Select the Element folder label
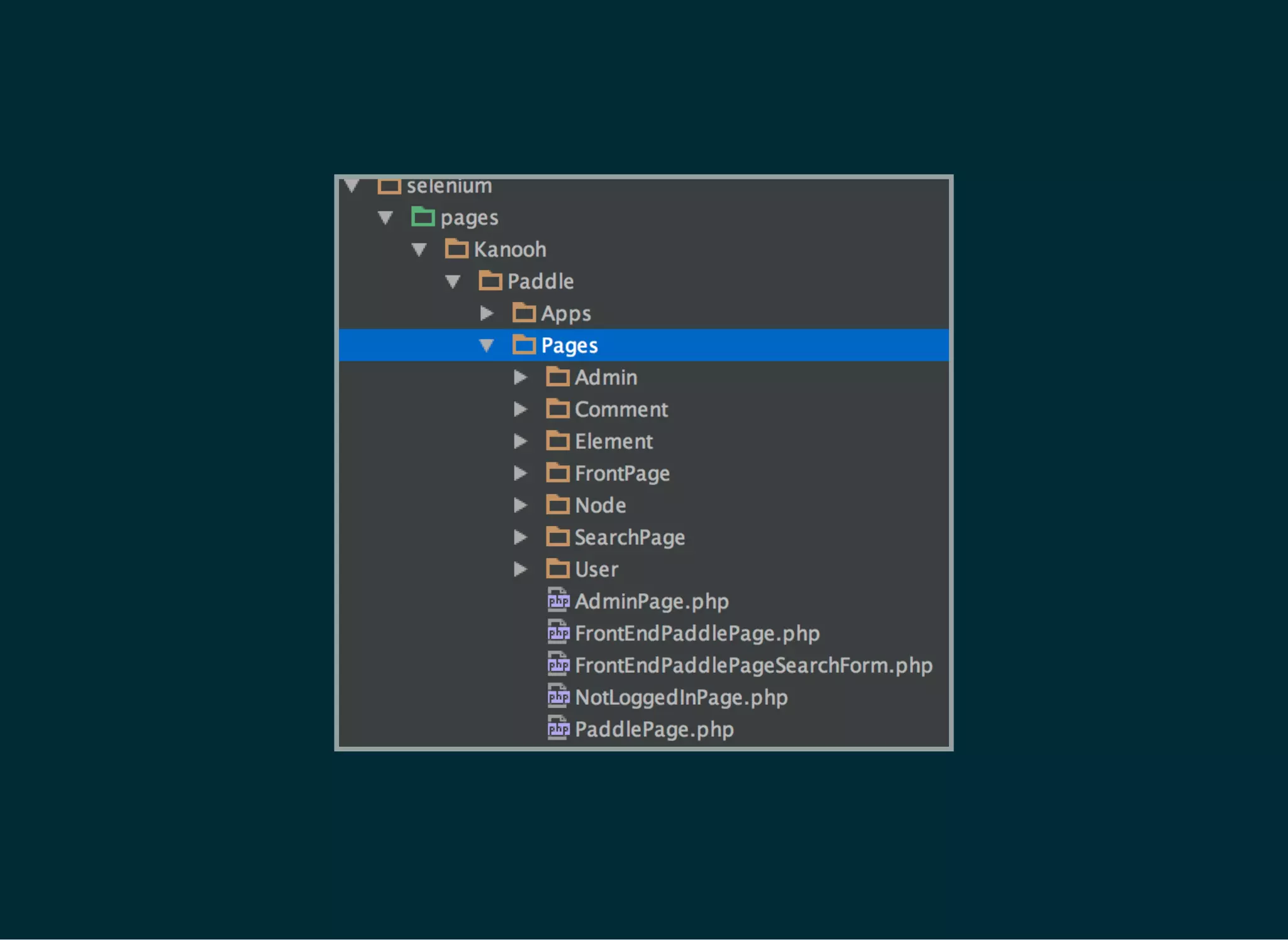The width and height of the screenshot is (1288, 940). 613,441
